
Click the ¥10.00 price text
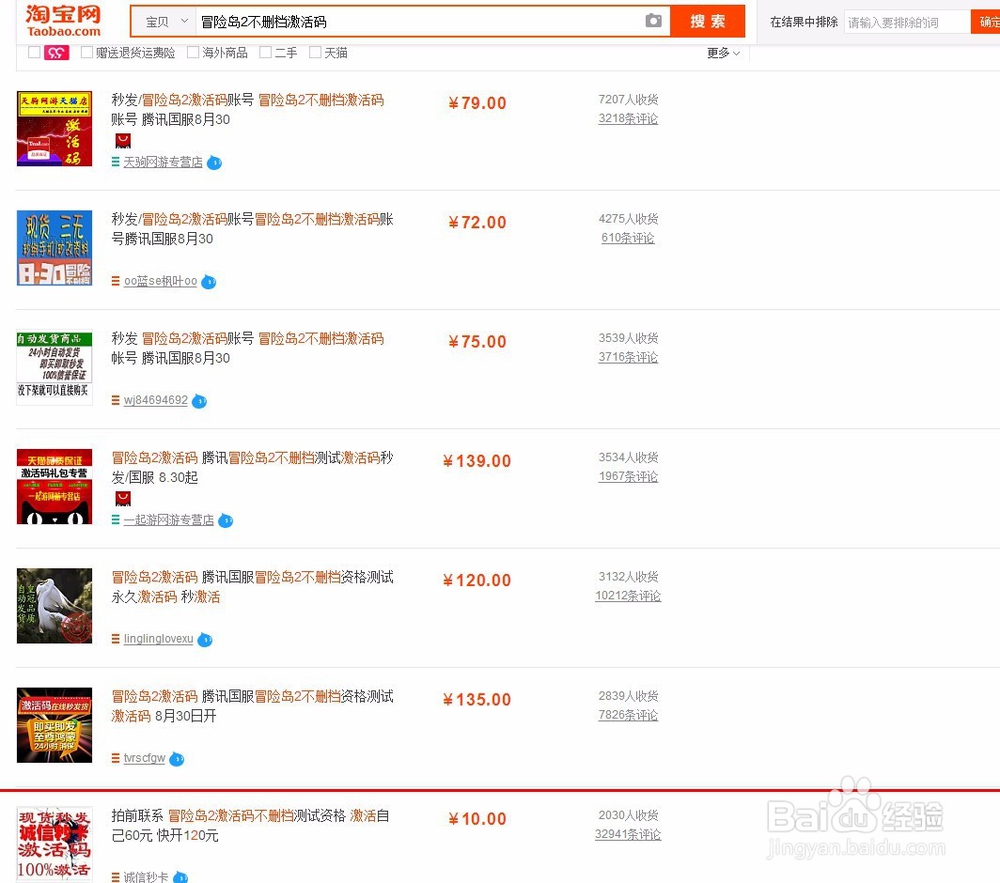point(477,819)
